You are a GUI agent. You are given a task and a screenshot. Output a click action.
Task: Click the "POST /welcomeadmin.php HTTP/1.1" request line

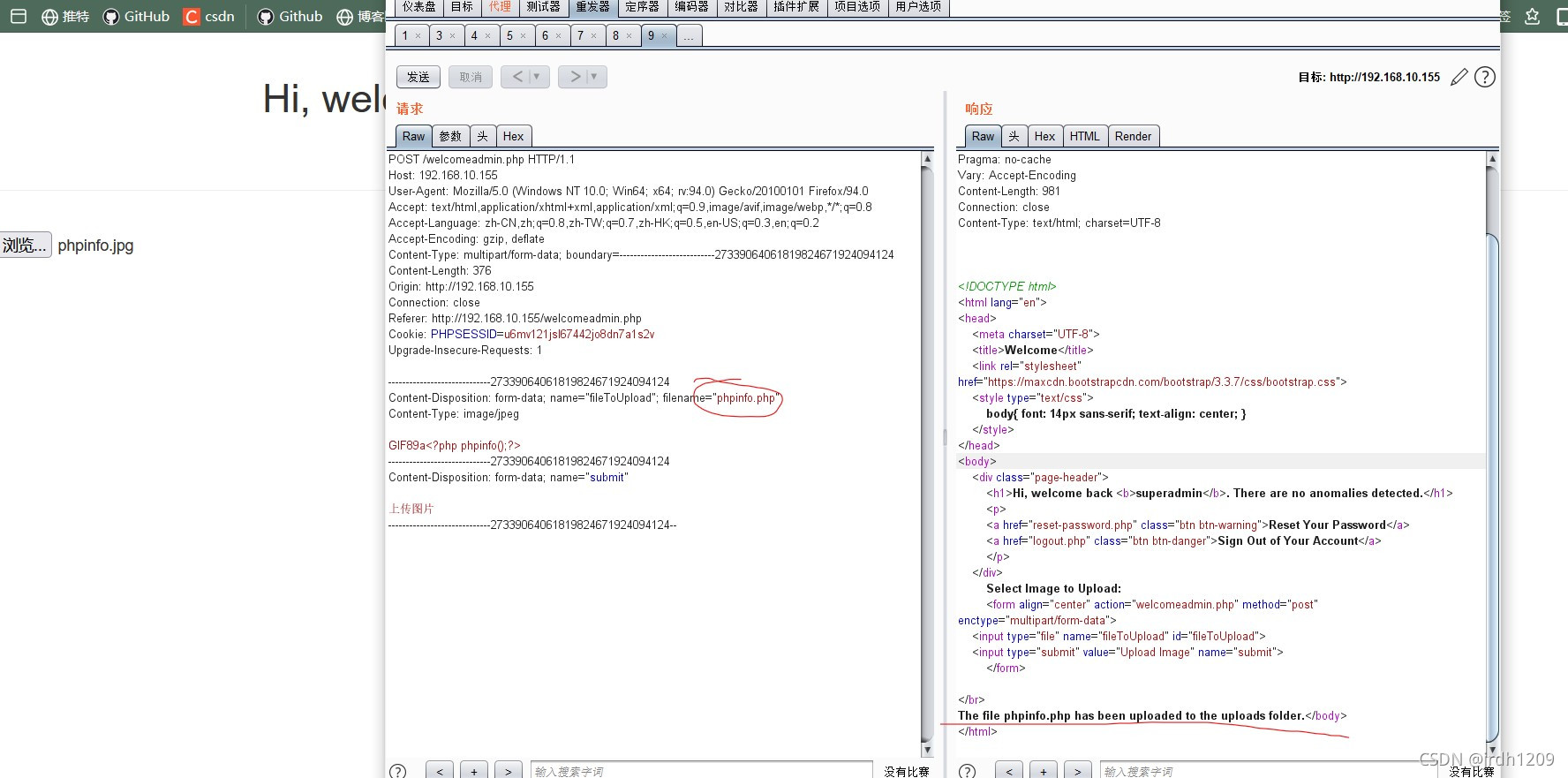(x=481, y=160)
